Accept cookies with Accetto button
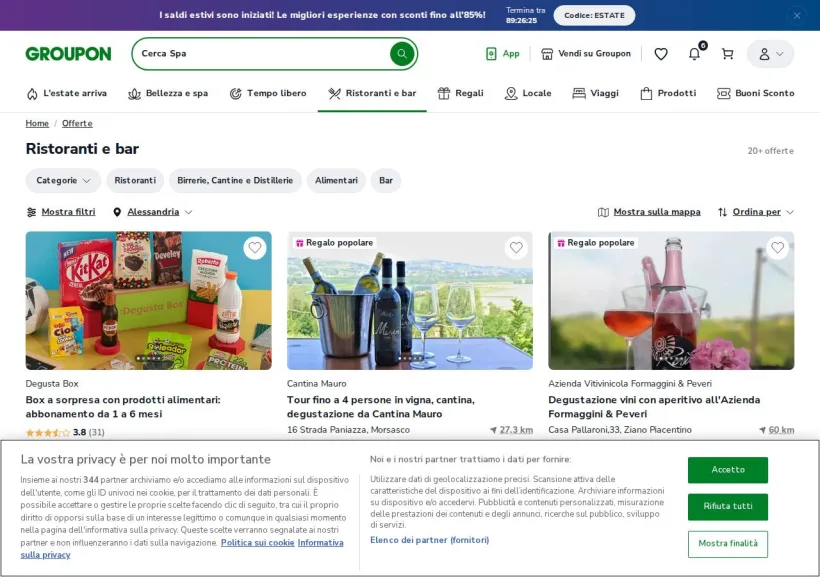 click(727, 470)
